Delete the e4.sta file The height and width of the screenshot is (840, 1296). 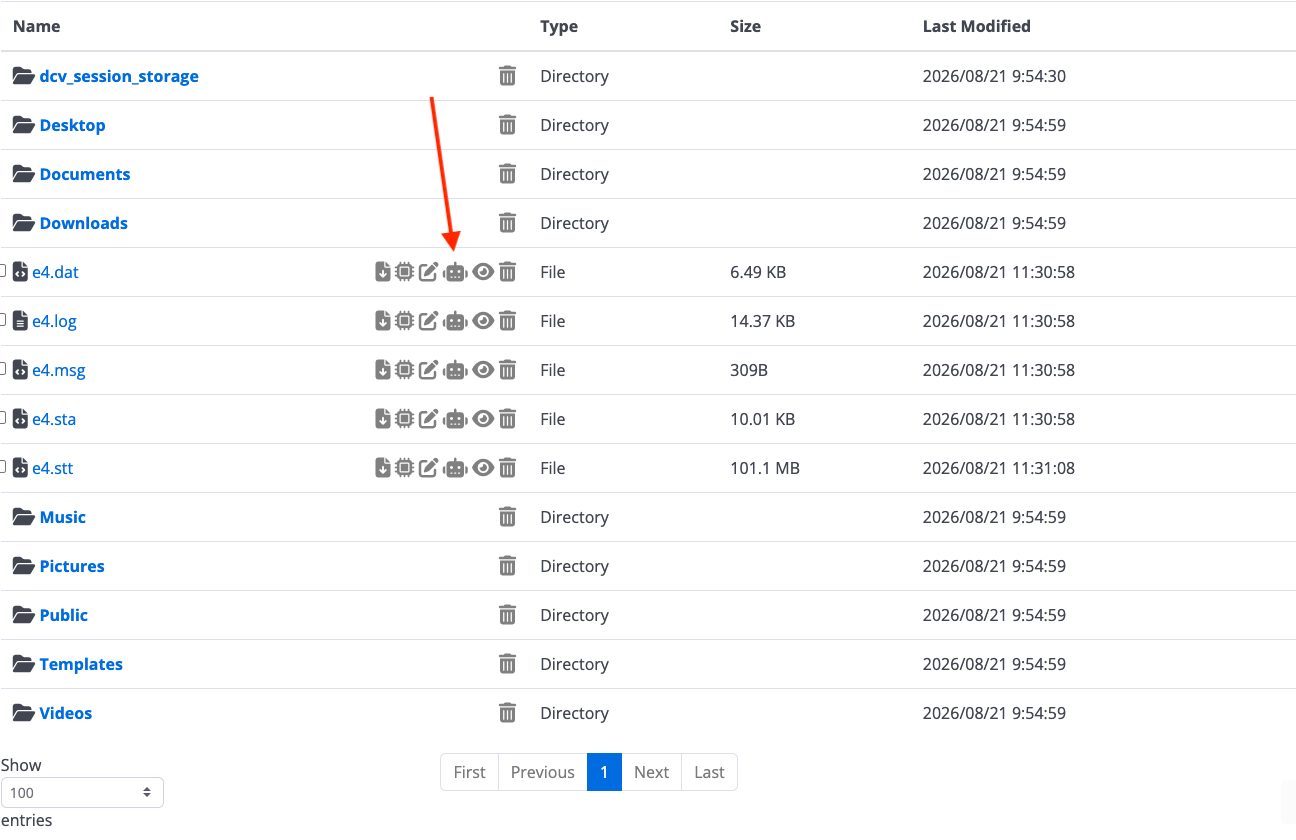(x=508, y=419)
